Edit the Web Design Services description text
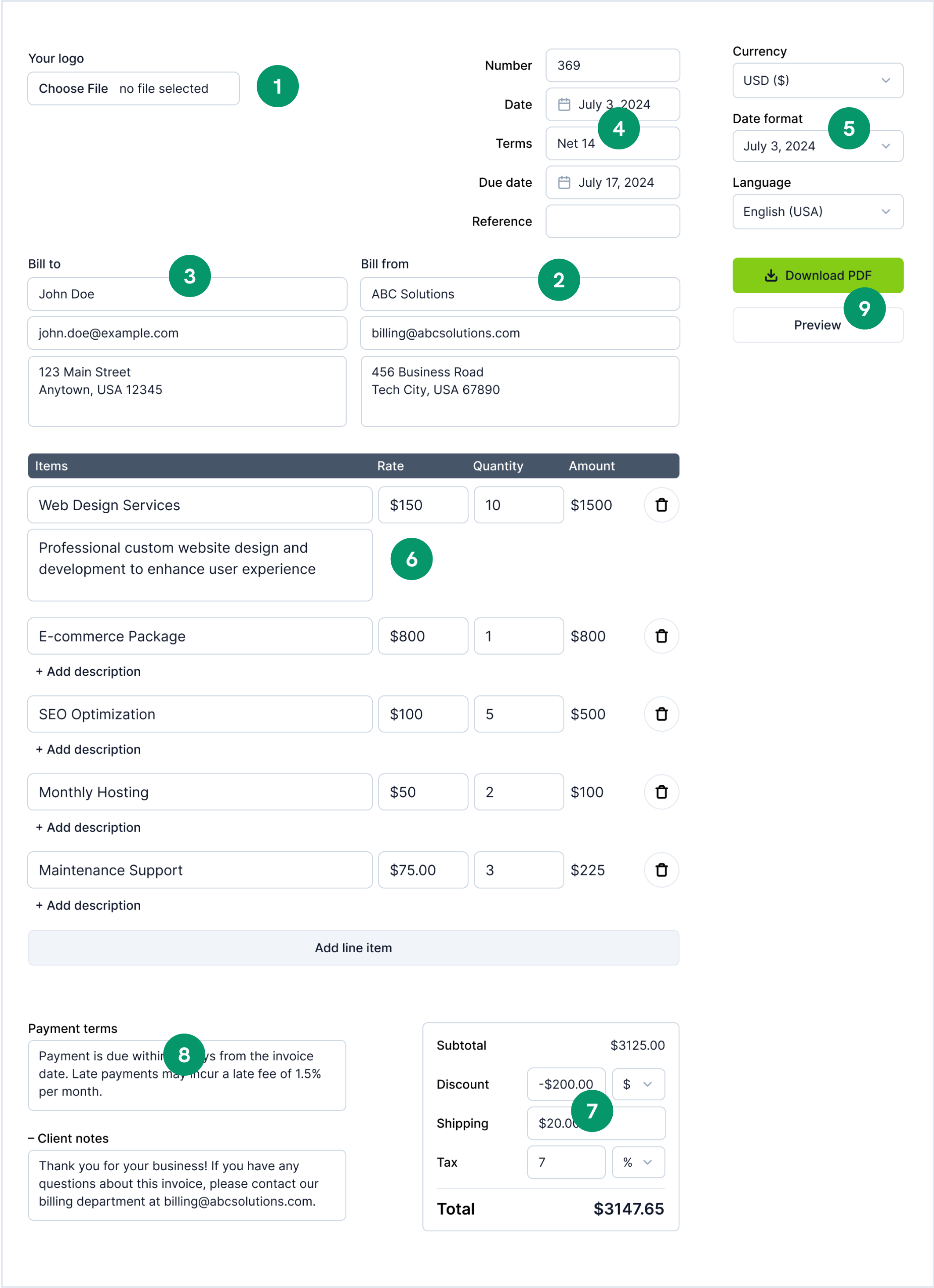This screenshot has height=1288, width=934. 200,565
